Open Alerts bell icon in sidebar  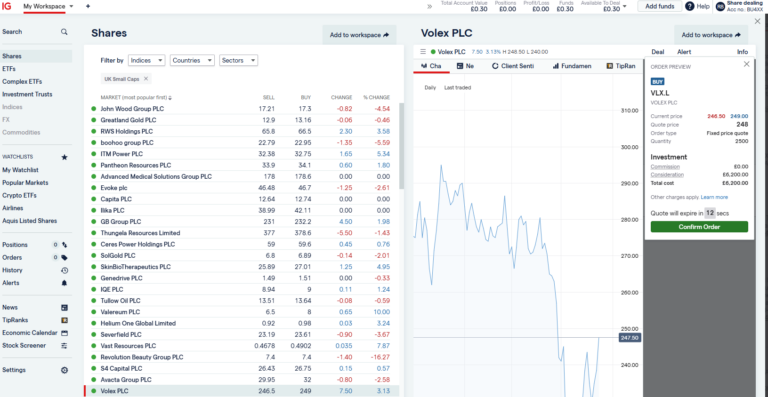64,283
